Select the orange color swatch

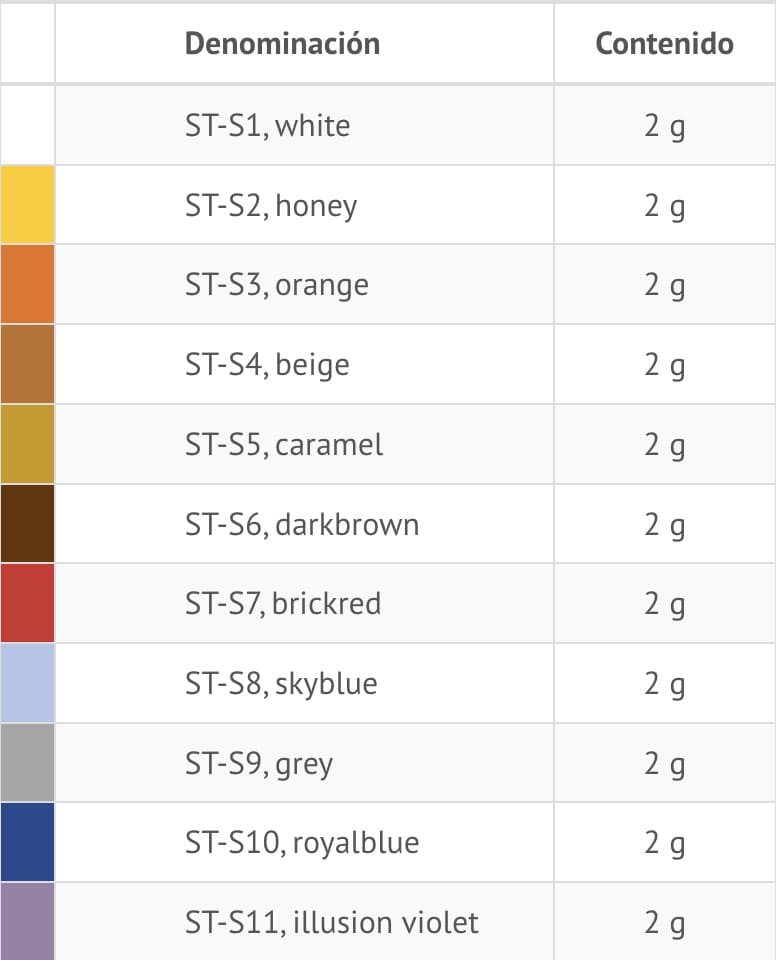(x=27, y=285)
